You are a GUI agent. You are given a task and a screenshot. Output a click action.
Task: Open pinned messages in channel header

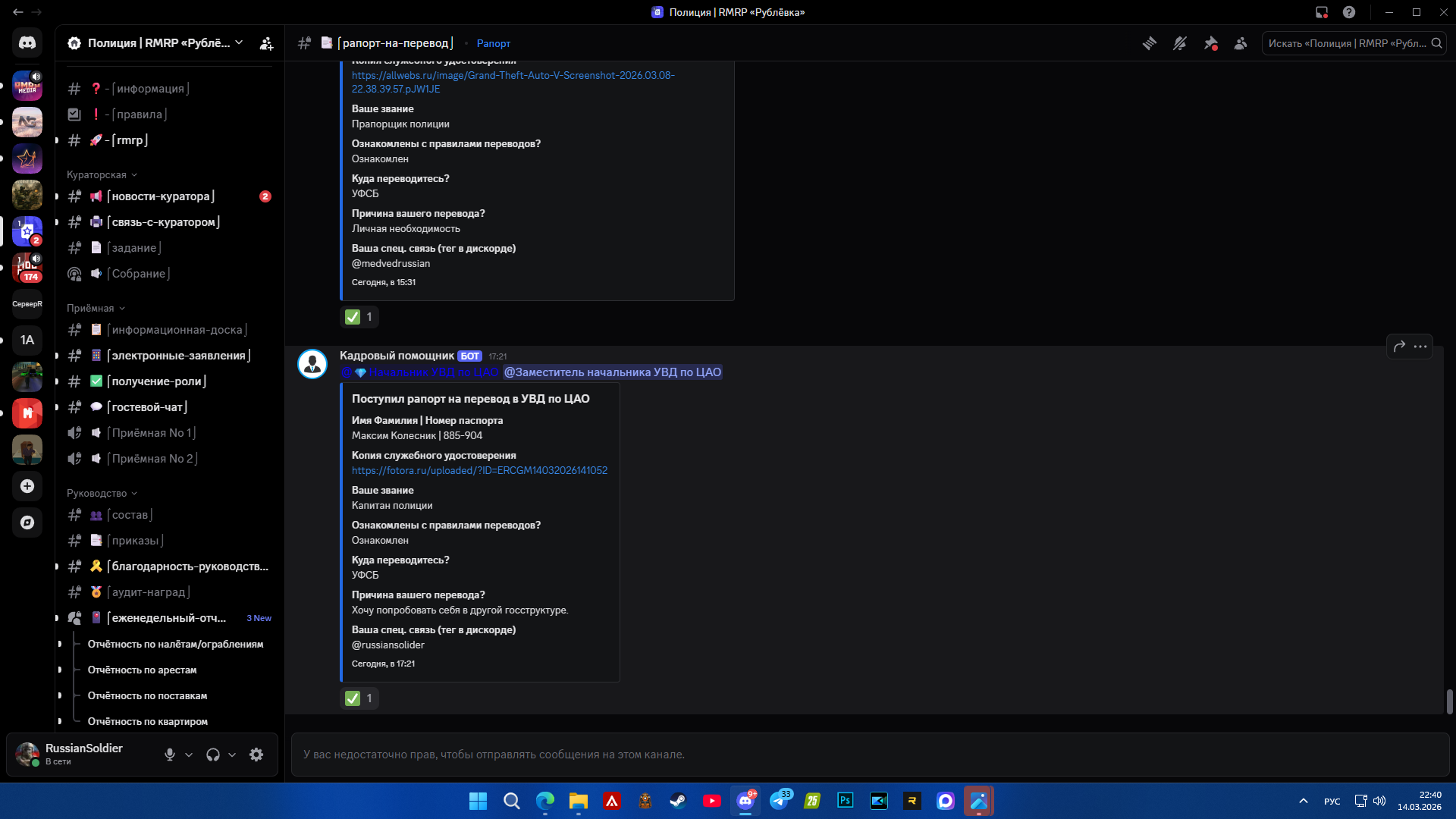coord(1210,43)
